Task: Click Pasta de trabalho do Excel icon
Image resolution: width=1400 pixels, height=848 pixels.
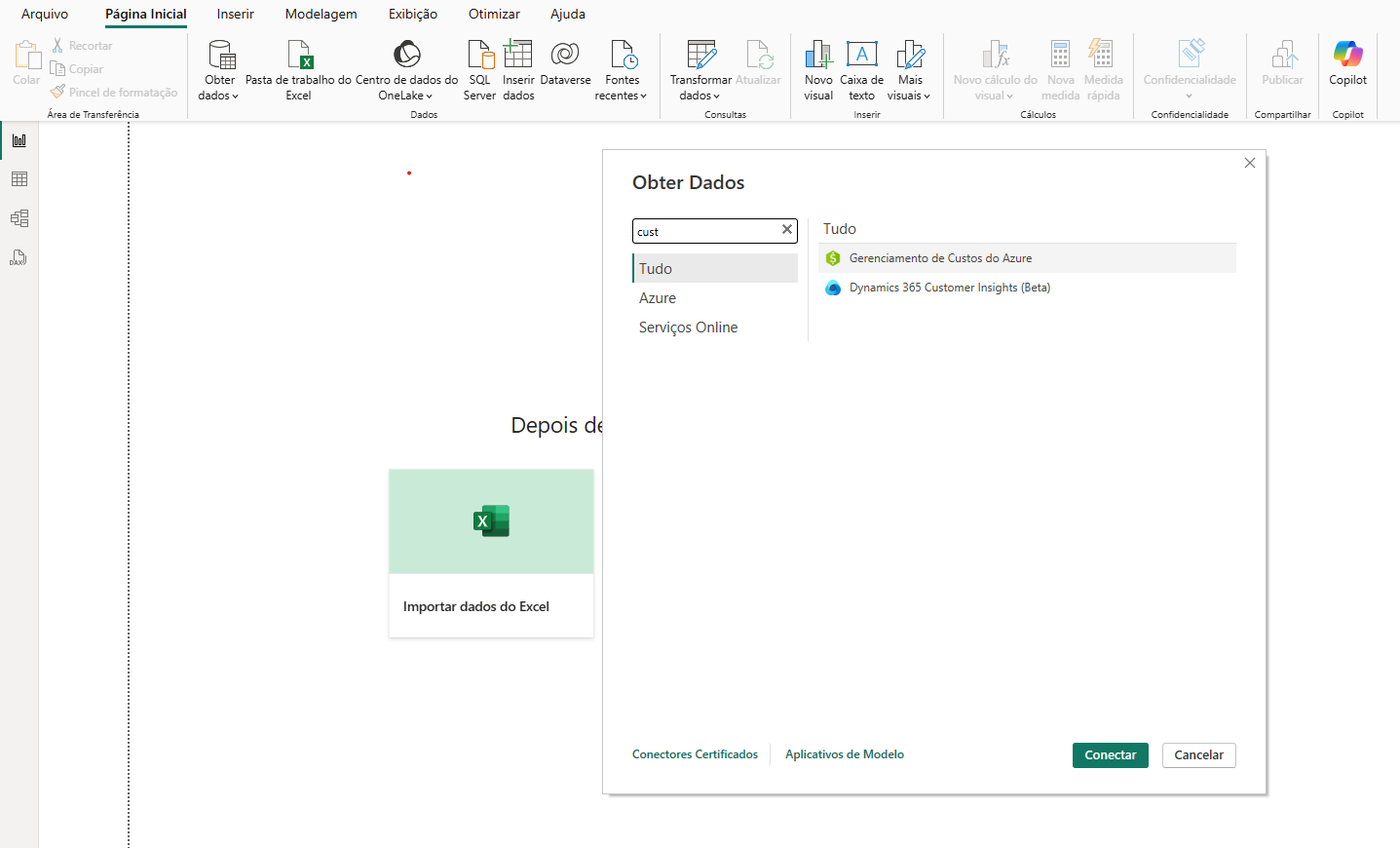Action: coord(299,55)
